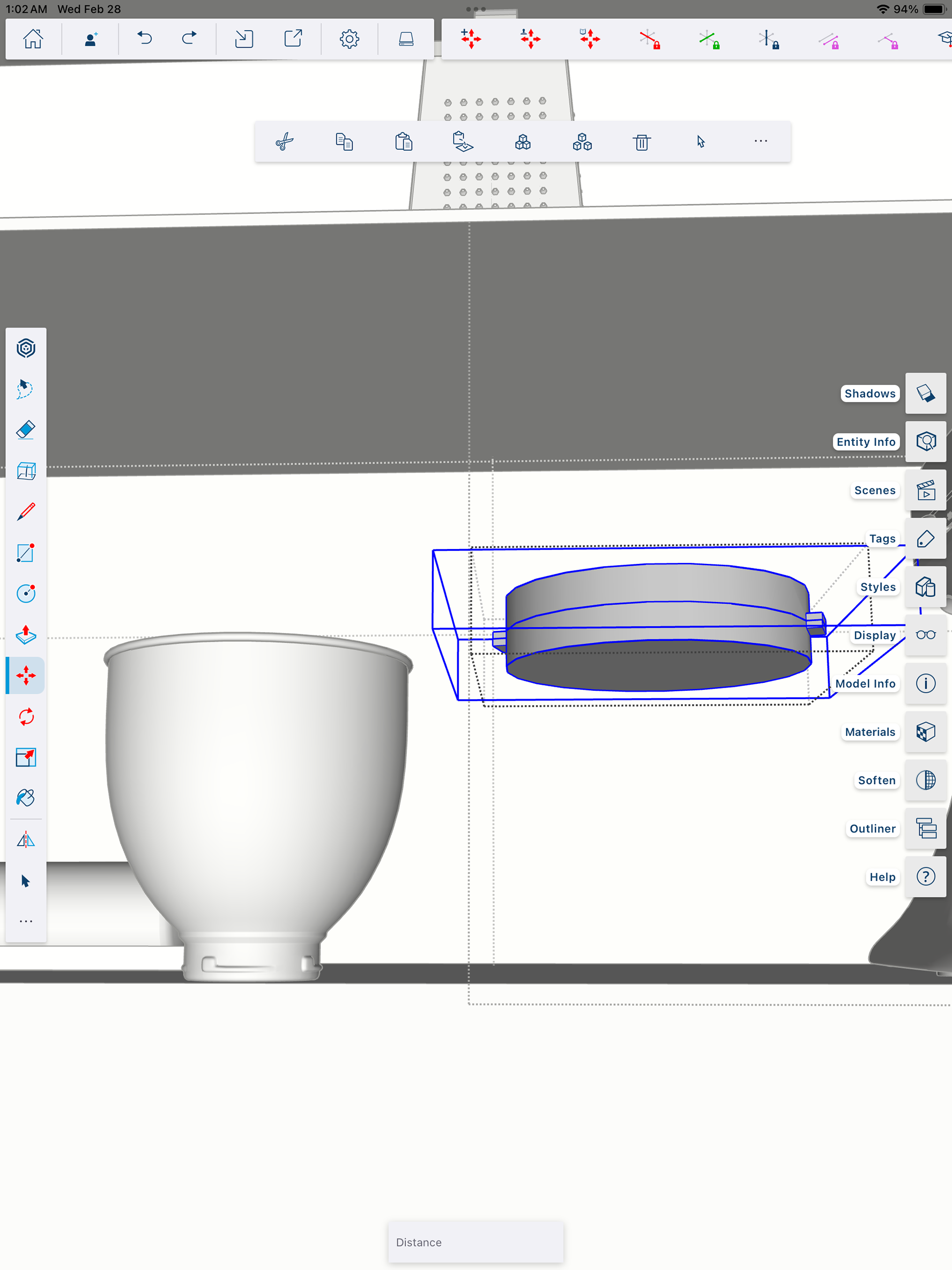Select the Paint Bucket tool
Screen dimensions: 952x1270
point(26,797)
